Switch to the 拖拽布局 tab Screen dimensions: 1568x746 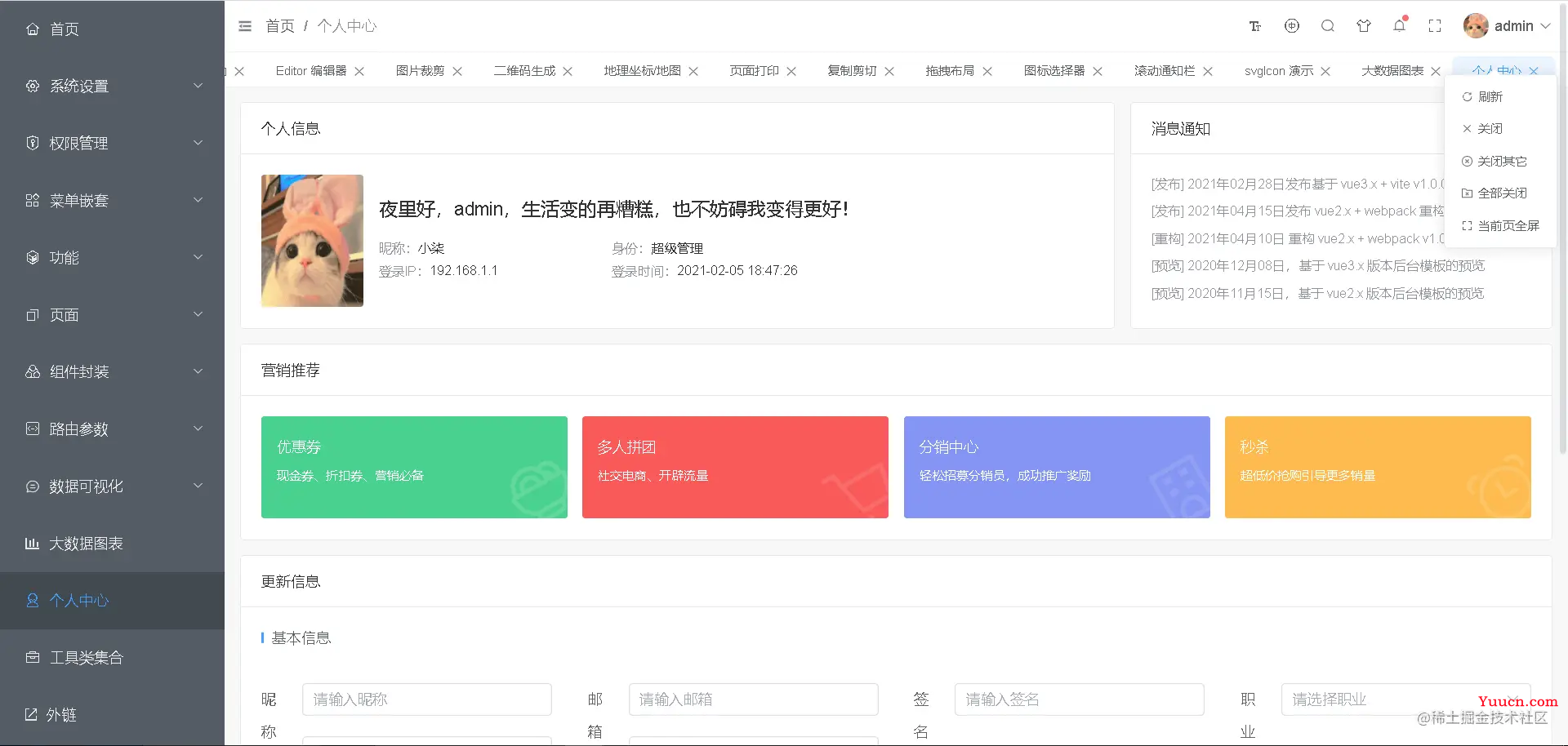[950, 71]
